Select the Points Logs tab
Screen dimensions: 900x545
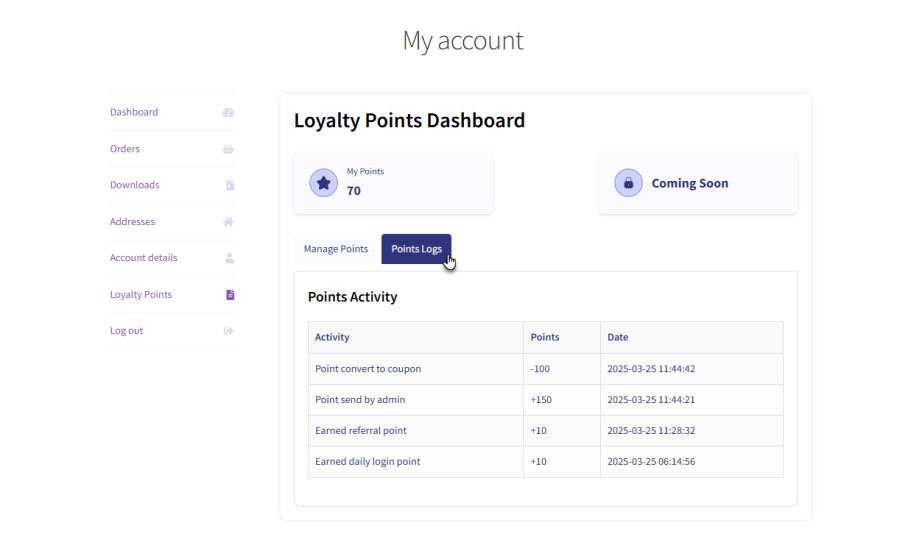click(416, 249)
